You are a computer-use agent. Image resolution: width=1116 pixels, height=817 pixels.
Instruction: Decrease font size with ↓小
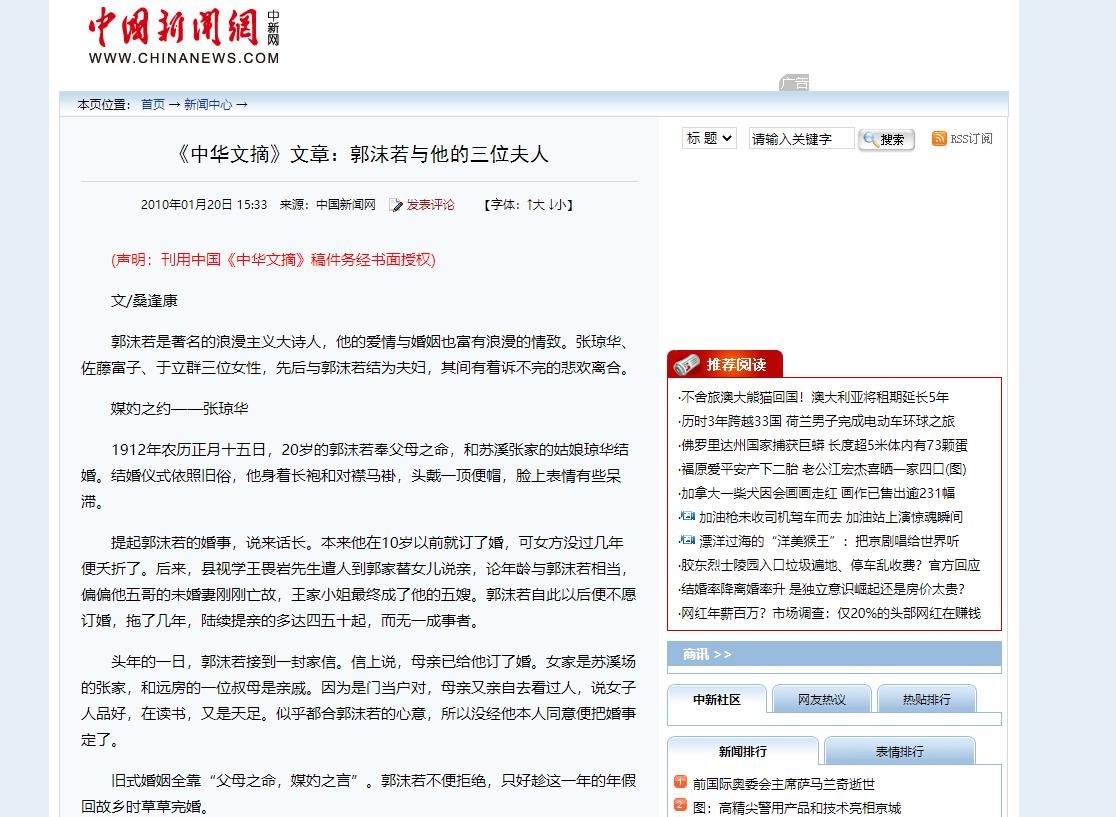tap(557, 205)
